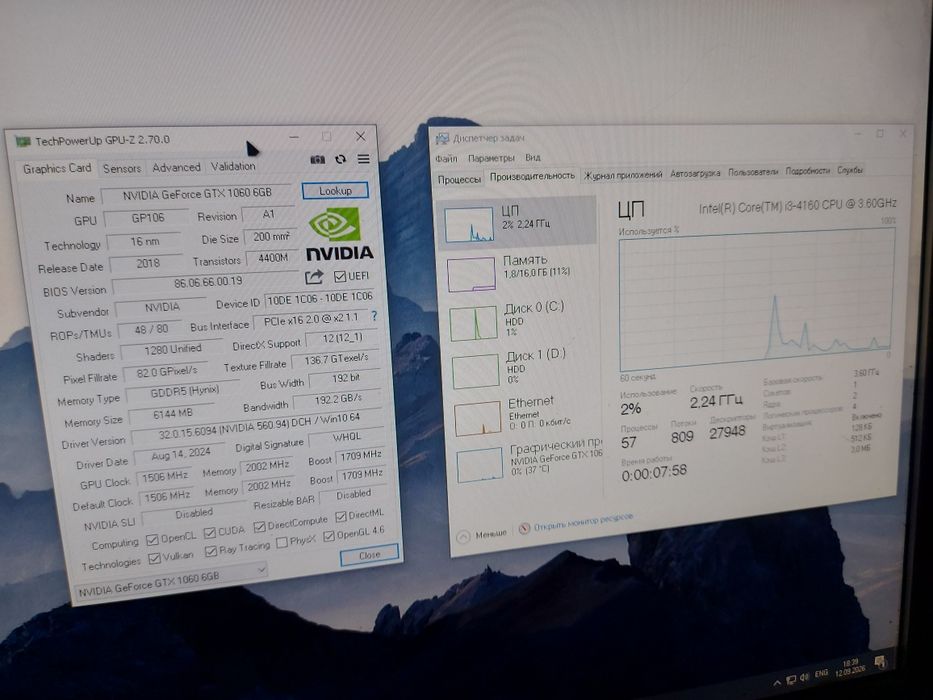Click the taskbar clock and date
This screenshot has width=933, height=700.
[x=850, y=667]
